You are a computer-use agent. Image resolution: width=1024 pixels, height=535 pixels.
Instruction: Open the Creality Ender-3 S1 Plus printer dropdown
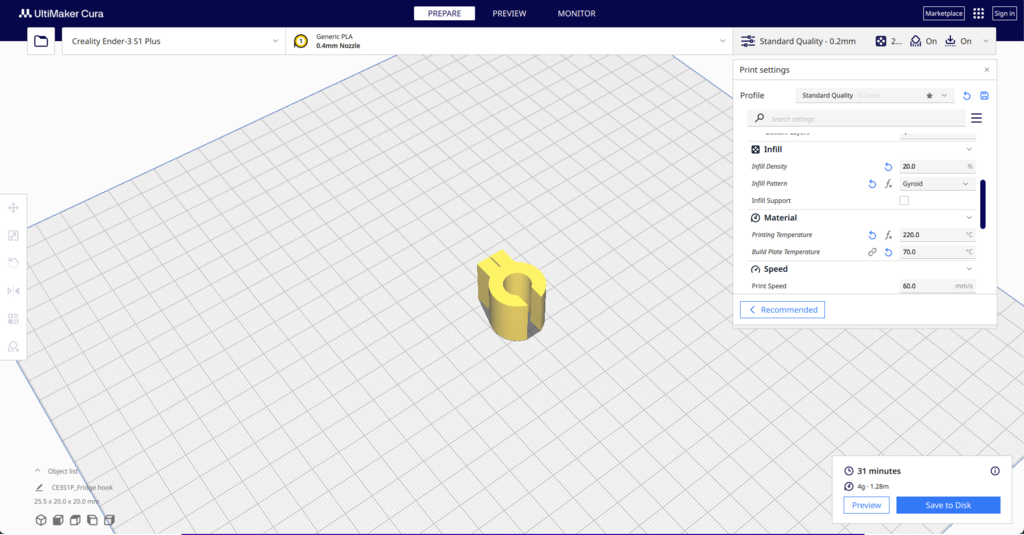tap(174, 41)
